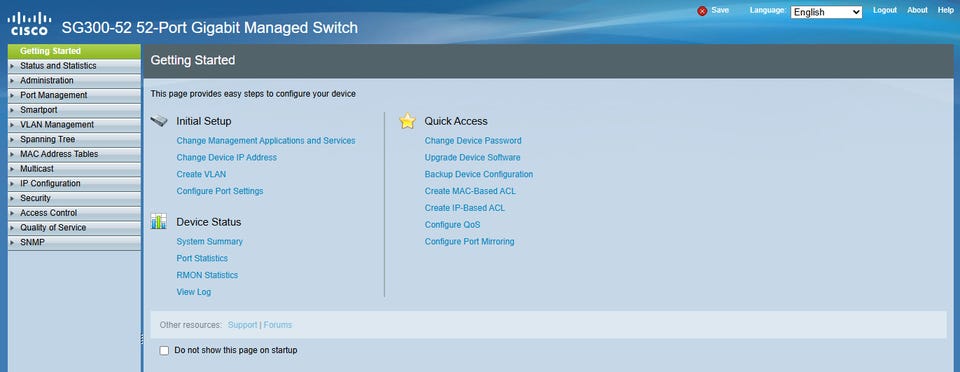Open Configure Port Mirroring link
The image size is (960, 372).
(x=470, y=242)
